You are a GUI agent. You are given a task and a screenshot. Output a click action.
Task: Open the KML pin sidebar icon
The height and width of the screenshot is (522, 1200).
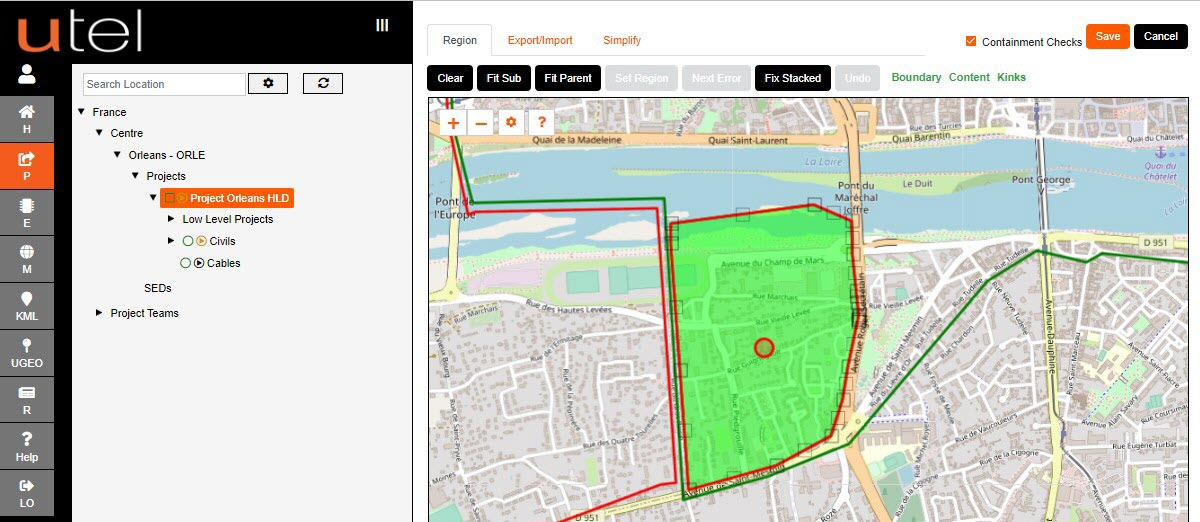pos(27,307)
